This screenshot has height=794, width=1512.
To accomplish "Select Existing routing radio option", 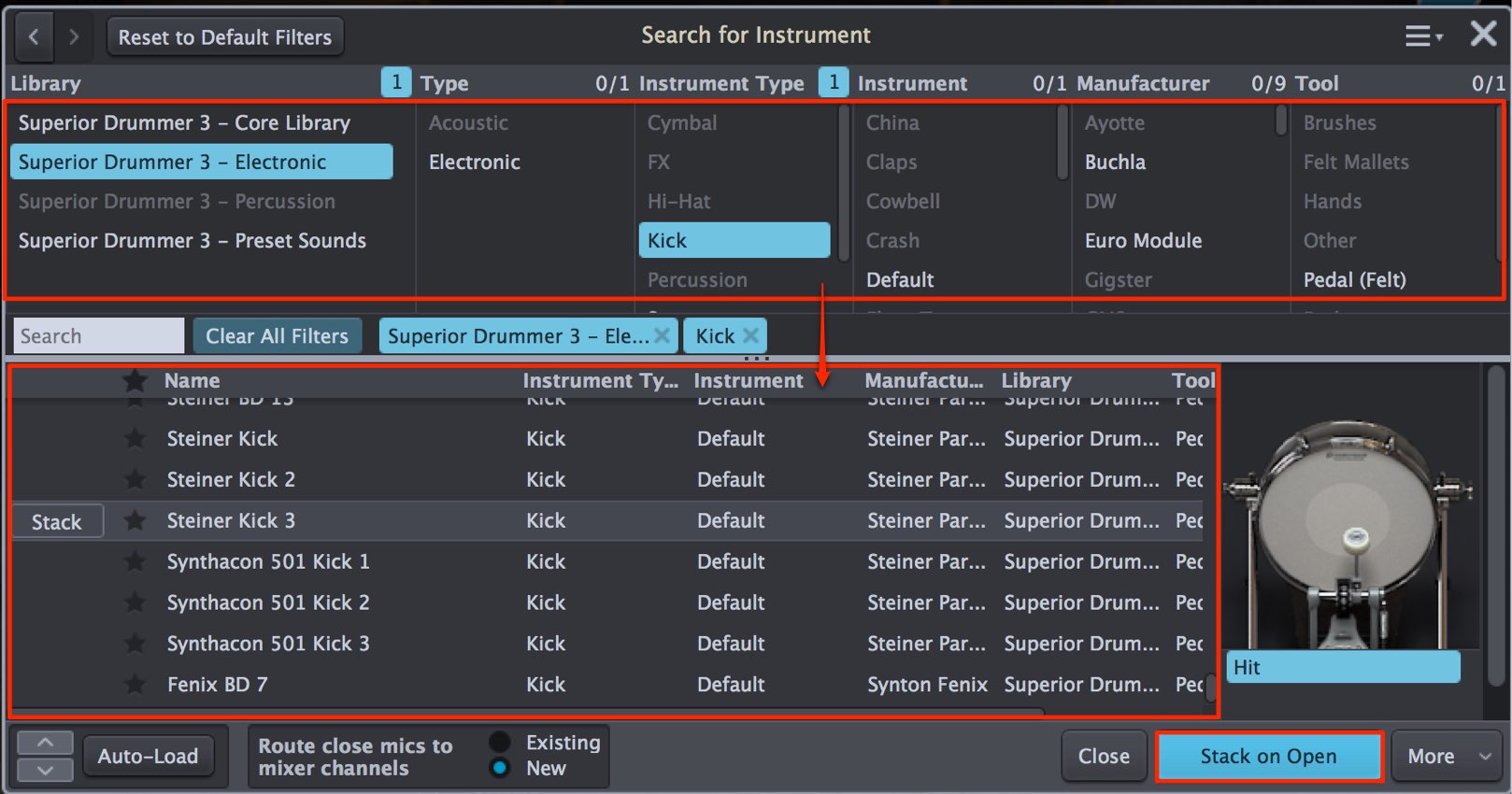I will tap(500, 742).
